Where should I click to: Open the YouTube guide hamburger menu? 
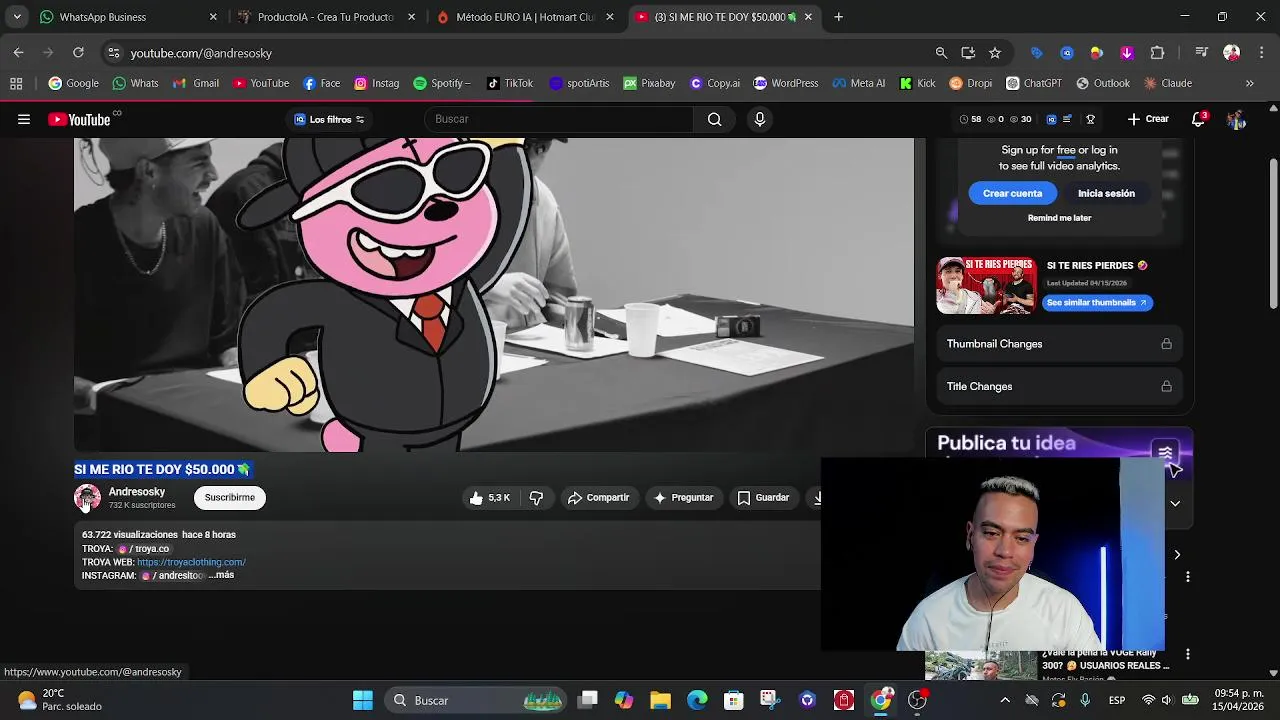pyautogui.click(x=24, y=119)
